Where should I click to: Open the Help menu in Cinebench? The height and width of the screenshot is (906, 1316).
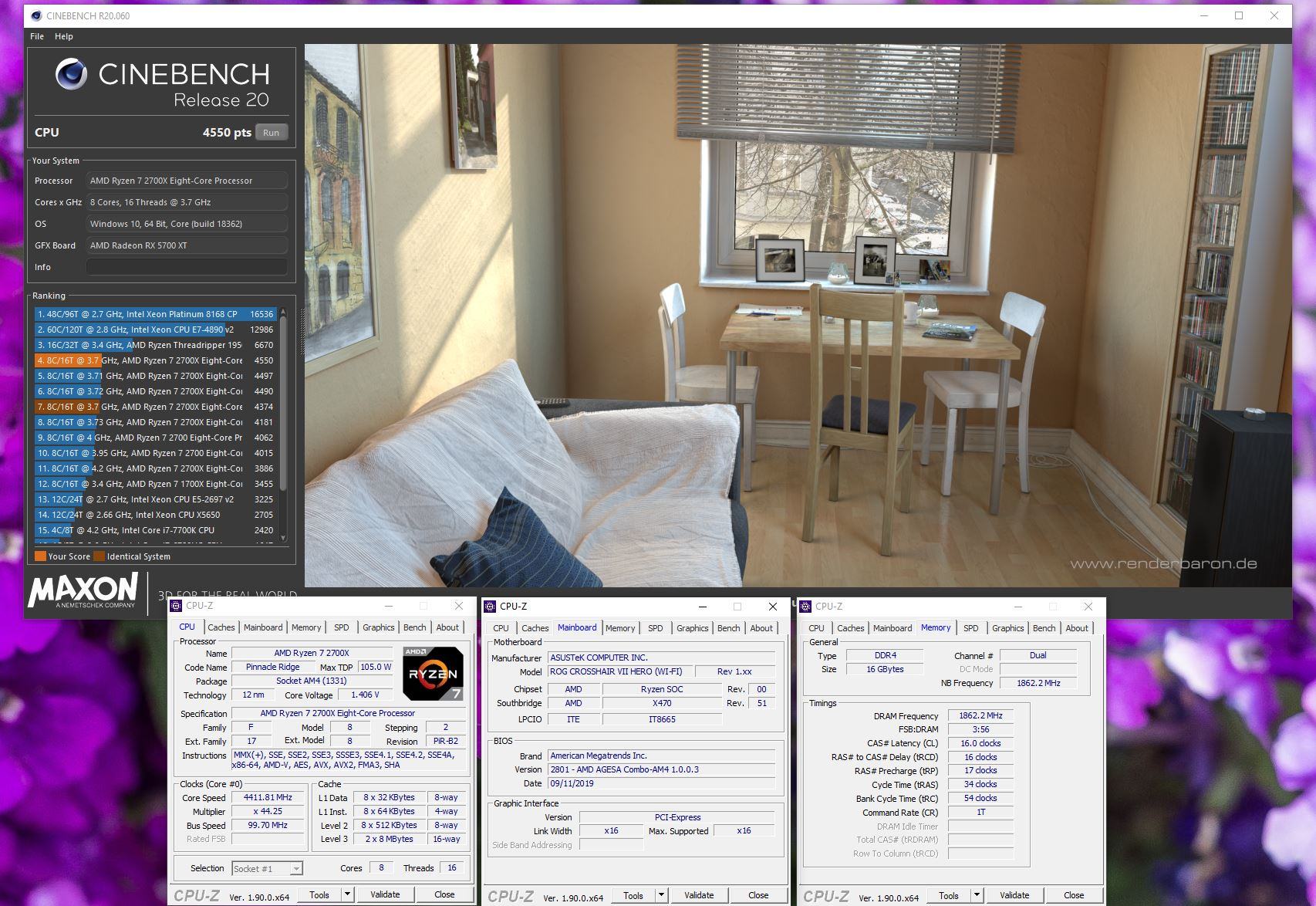pyautogui.click(x=64, y=36)
